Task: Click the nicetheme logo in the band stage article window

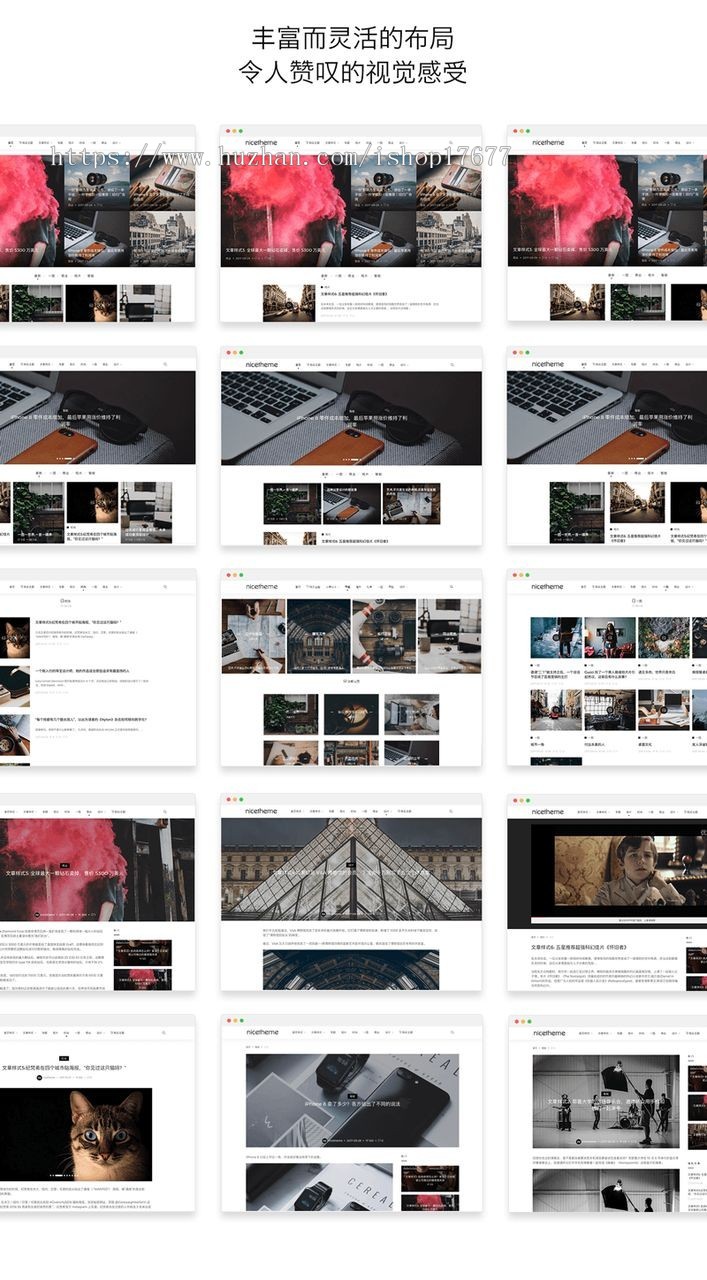Action: click(x=548, y=1033)
